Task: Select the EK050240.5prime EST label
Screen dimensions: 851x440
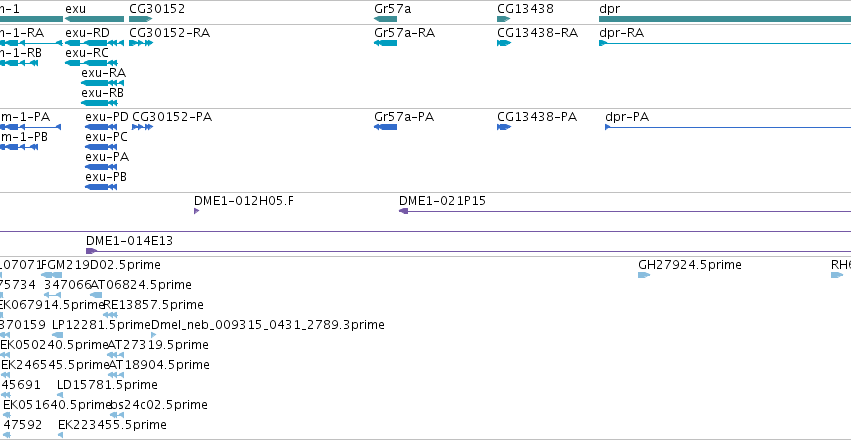Action: [54, 346]
